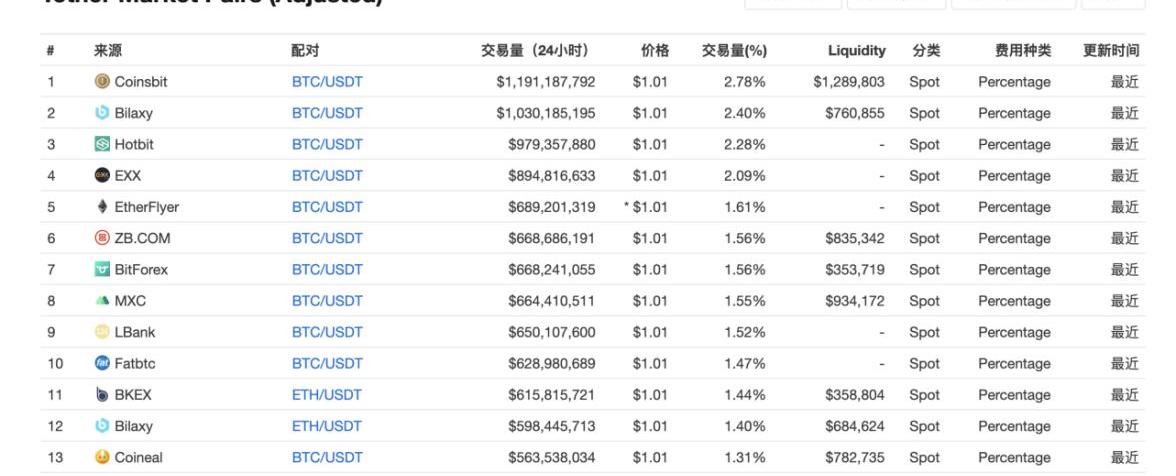
Task: Open the Coineal exchange name link
Action: click(x=139, y=458)
